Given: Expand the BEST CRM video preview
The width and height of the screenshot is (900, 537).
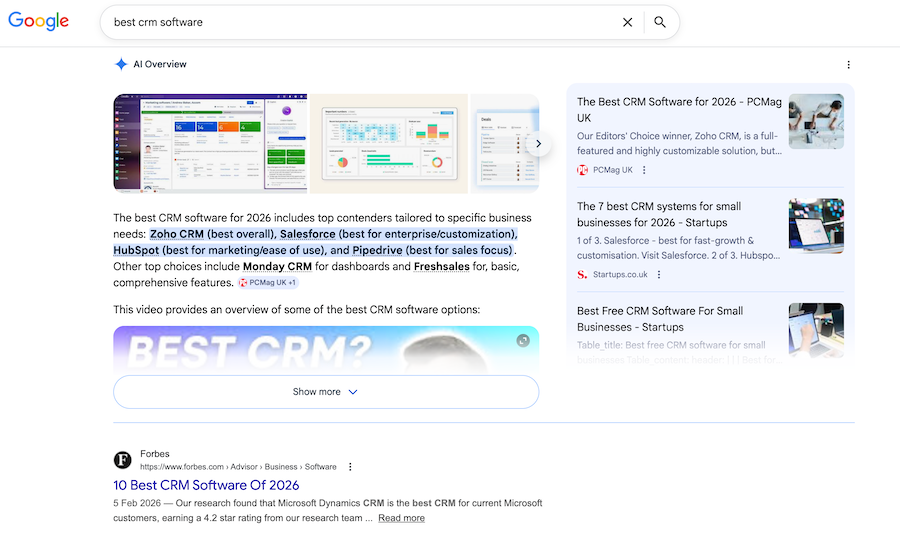Looking at the screenshot, I should tap(523, 341).
